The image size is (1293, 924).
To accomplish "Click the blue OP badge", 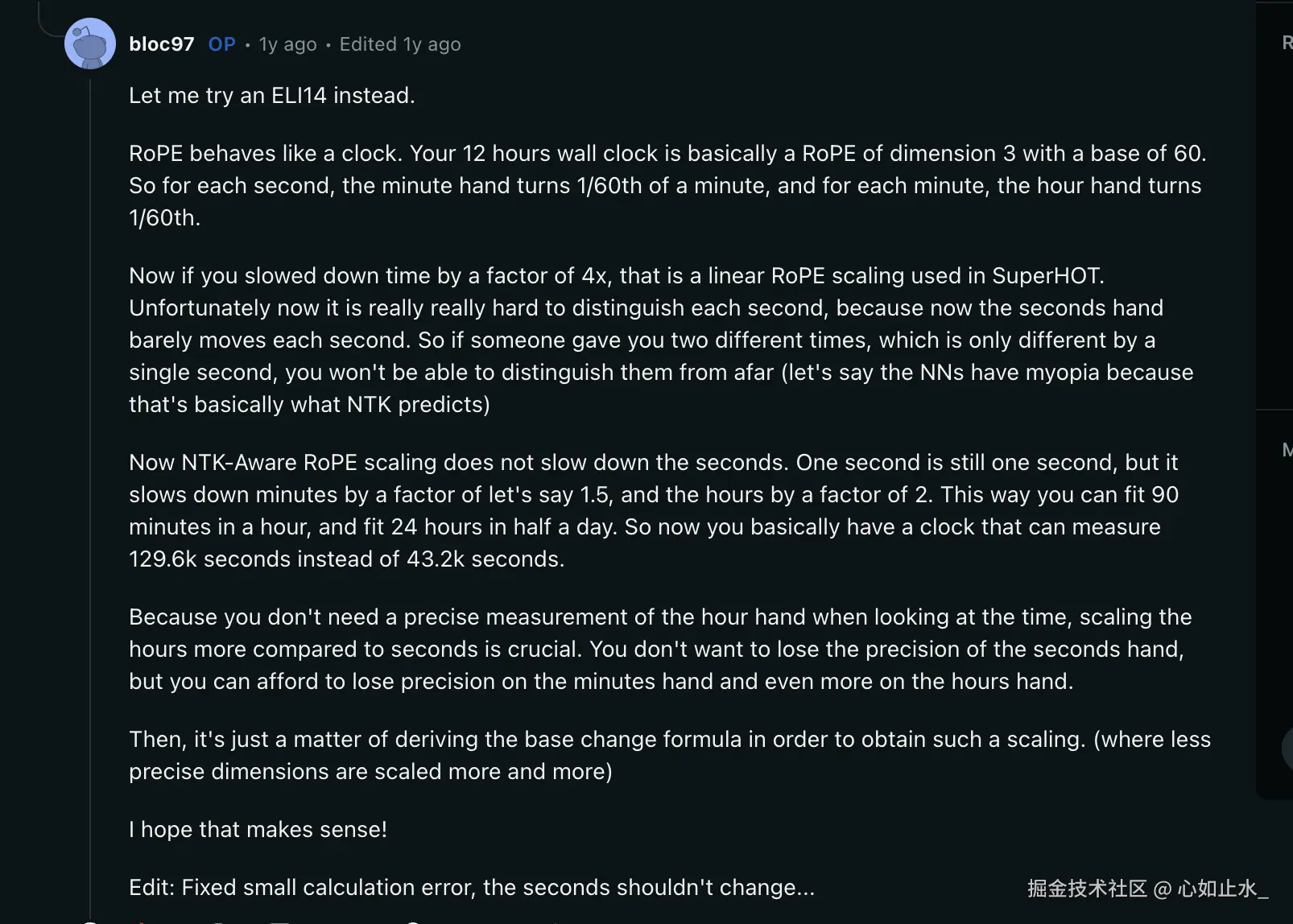I will click(x=222, y=44).
